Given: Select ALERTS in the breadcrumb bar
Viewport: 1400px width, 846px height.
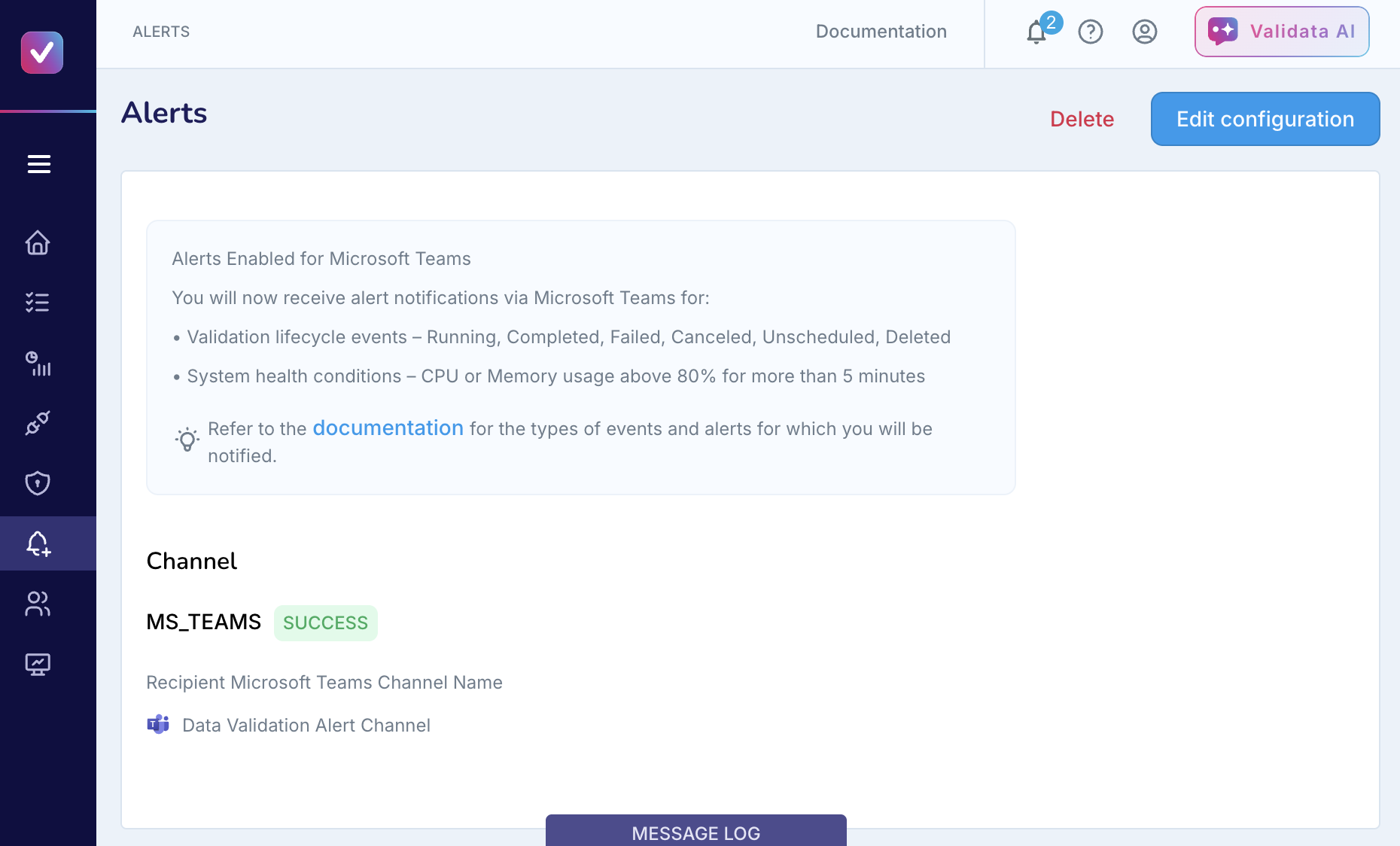Looking at the screenshot, I should pyautogui.click(x=160, y=32).
